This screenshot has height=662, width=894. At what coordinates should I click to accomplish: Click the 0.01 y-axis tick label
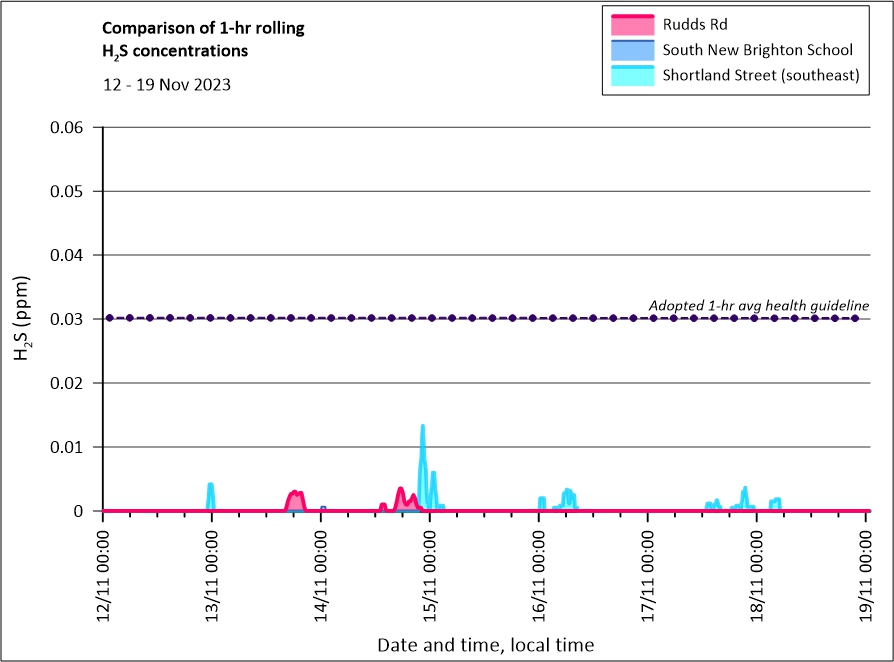(70, 447)
